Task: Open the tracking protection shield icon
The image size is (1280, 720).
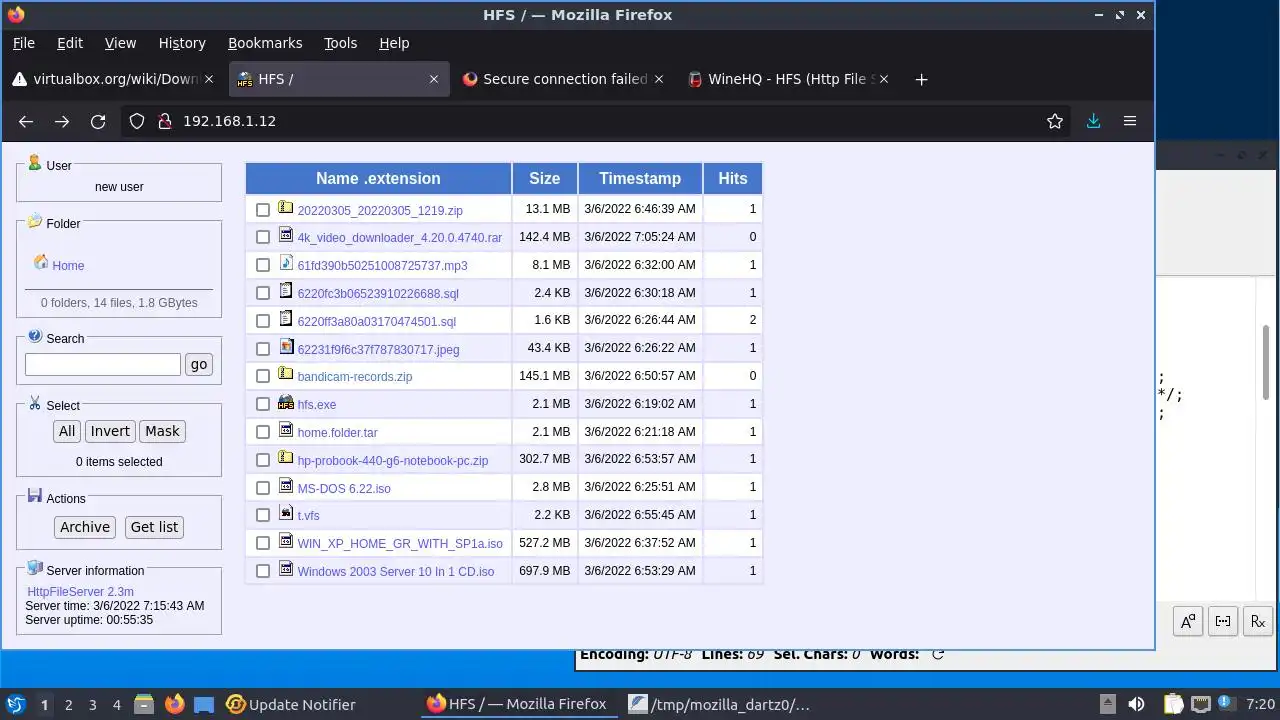Action: pyautogui.click(x=137, y=121)
